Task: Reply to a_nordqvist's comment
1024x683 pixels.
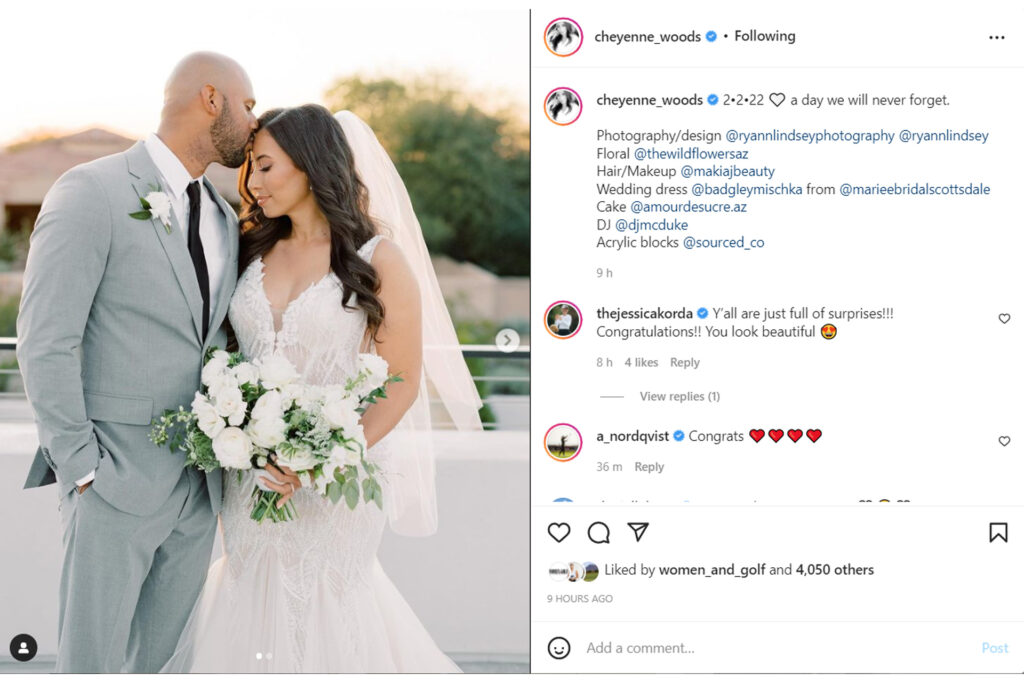Action: pyautogui.click(x=649, y=467)
